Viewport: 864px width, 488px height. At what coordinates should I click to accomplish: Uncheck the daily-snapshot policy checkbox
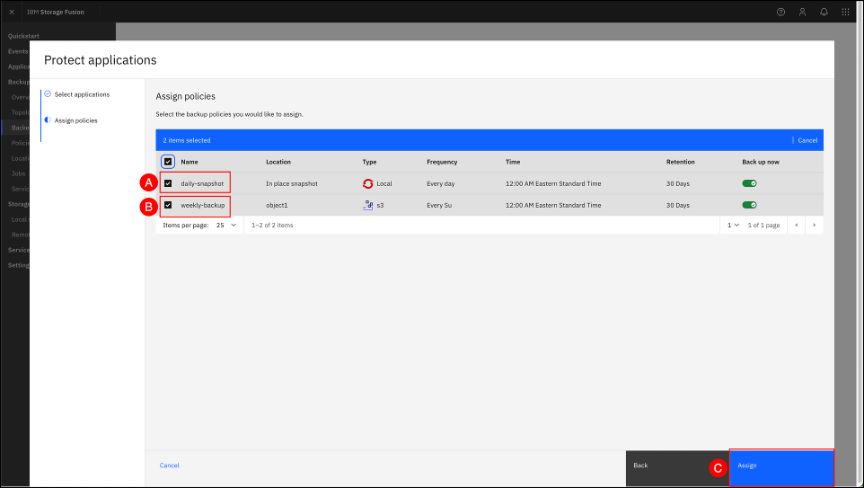coord(168,184)
